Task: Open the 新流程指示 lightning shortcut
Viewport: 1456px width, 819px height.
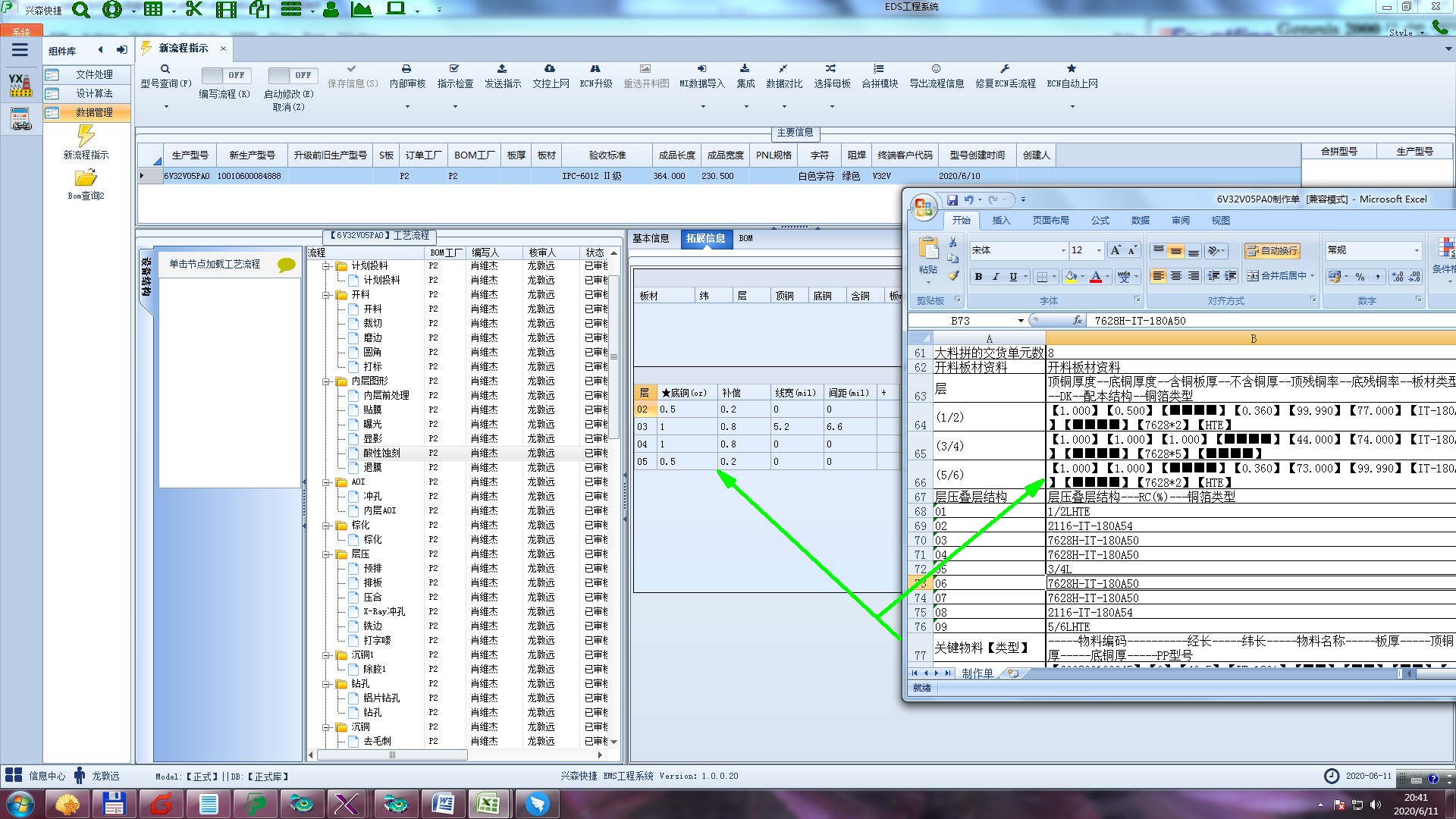Action: (x=86, y=136)
